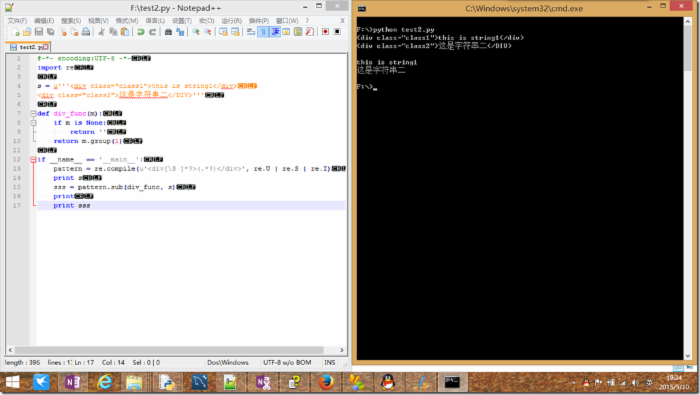
Task: Click the 'return m.group(1)' line
Action: pos(88,141)
